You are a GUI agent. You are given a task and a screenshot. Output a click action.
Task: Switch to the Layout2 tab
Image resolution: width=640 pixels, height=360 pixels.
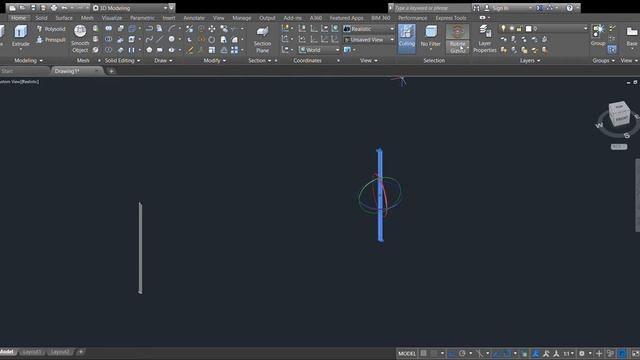pos(60,352)
